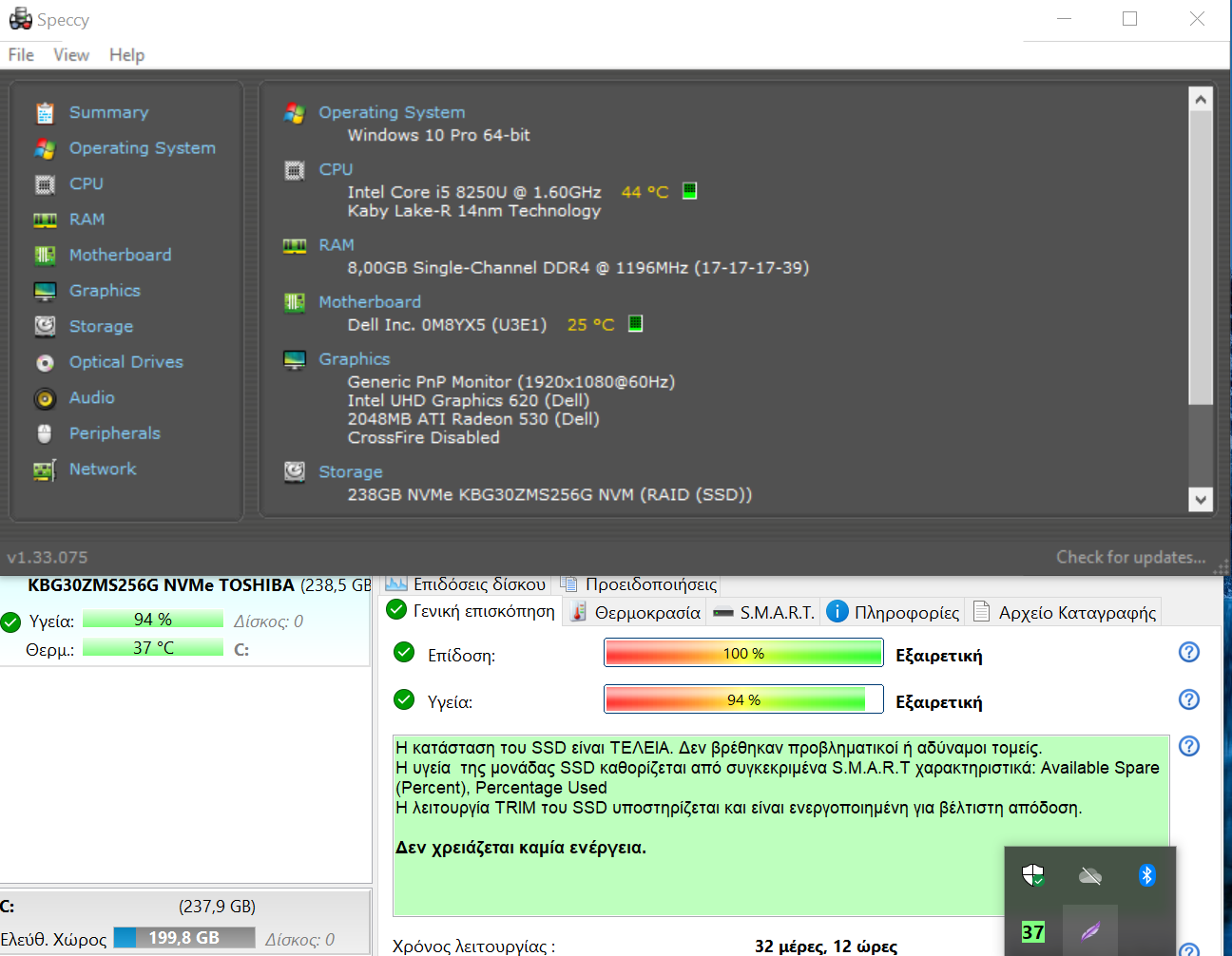
Task: Click the Windows 10 Pro 64-bit text
Action: (x=438, y=135)
